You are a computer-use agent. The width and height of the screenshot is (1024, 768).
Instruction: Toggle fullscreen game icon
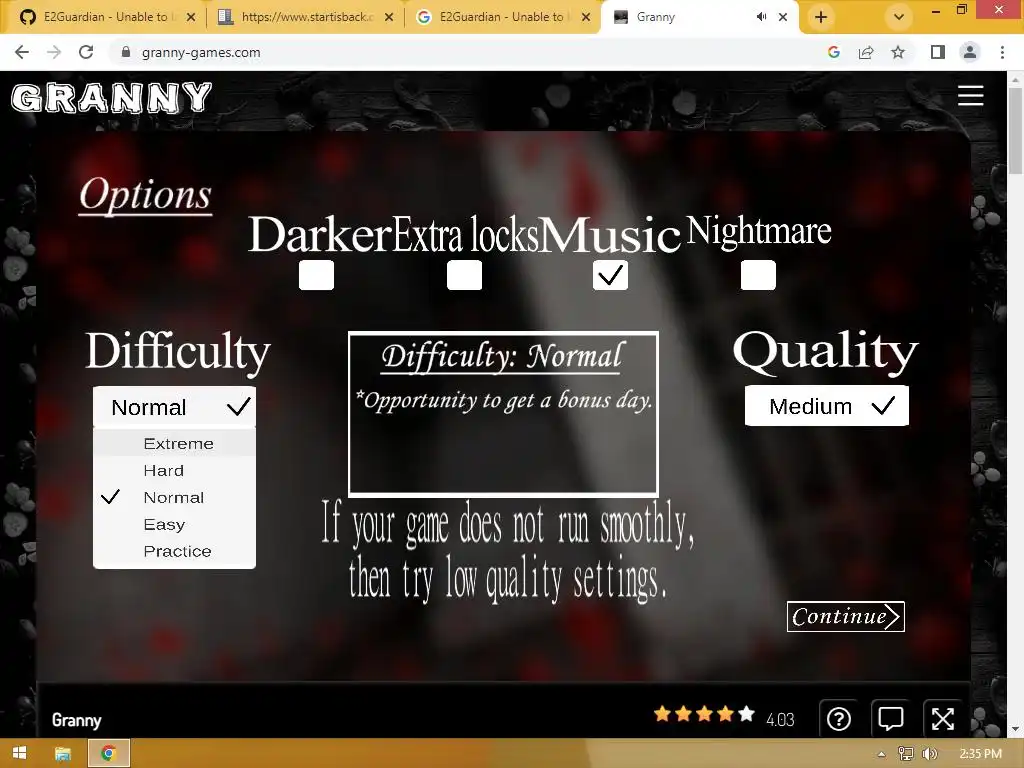(x=942, y=719)
